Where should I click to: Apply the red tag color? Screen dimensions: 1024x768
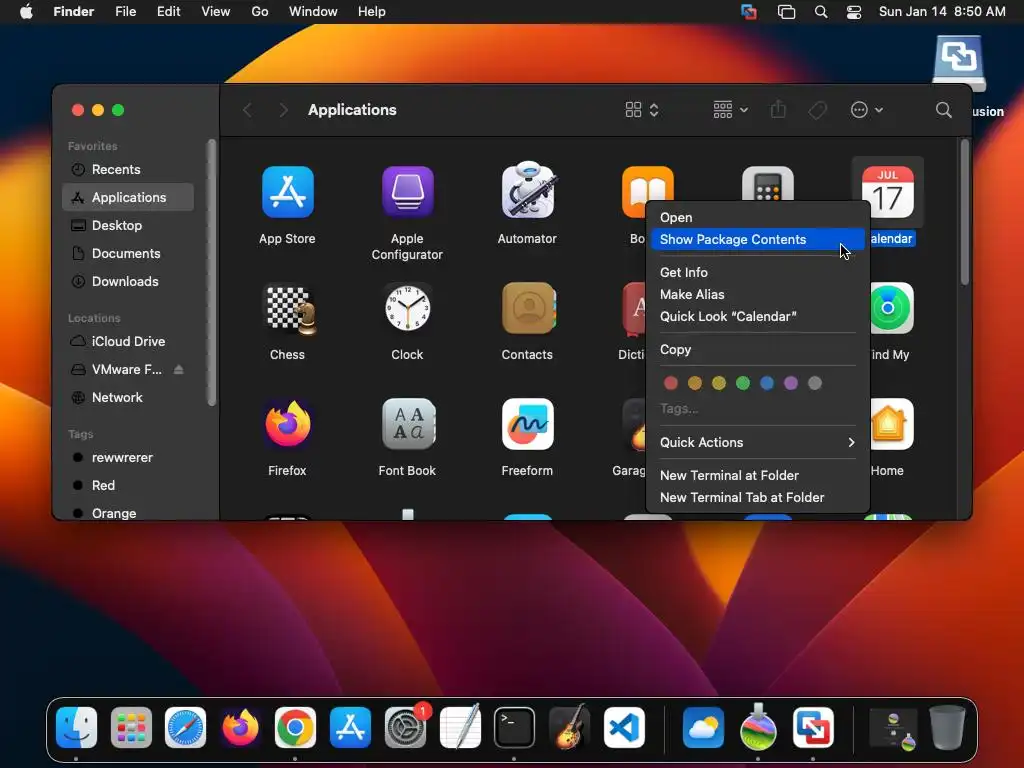click(x=671, y=383)
